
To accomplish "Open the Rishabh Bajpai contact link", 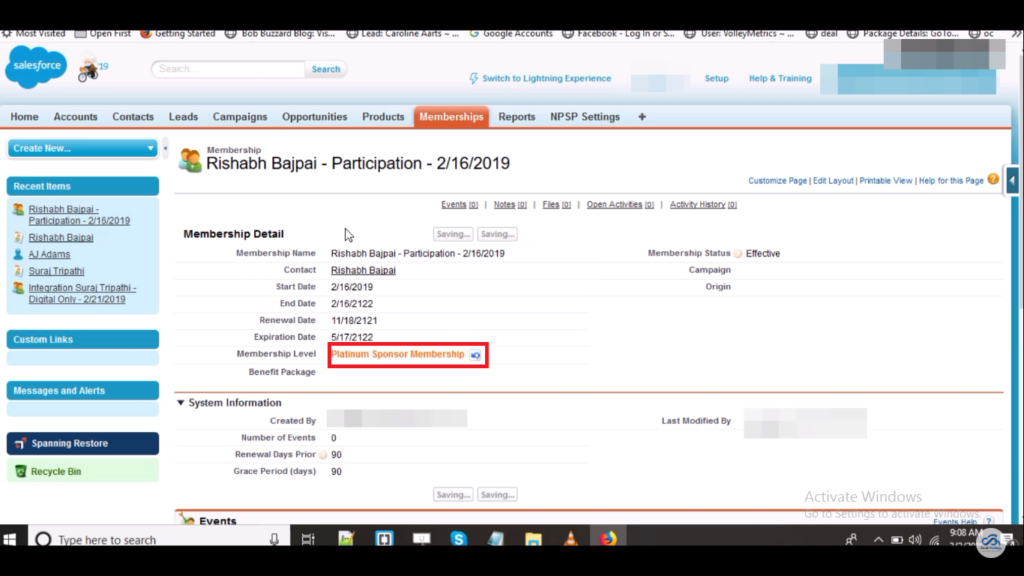I will coord(363,270).
